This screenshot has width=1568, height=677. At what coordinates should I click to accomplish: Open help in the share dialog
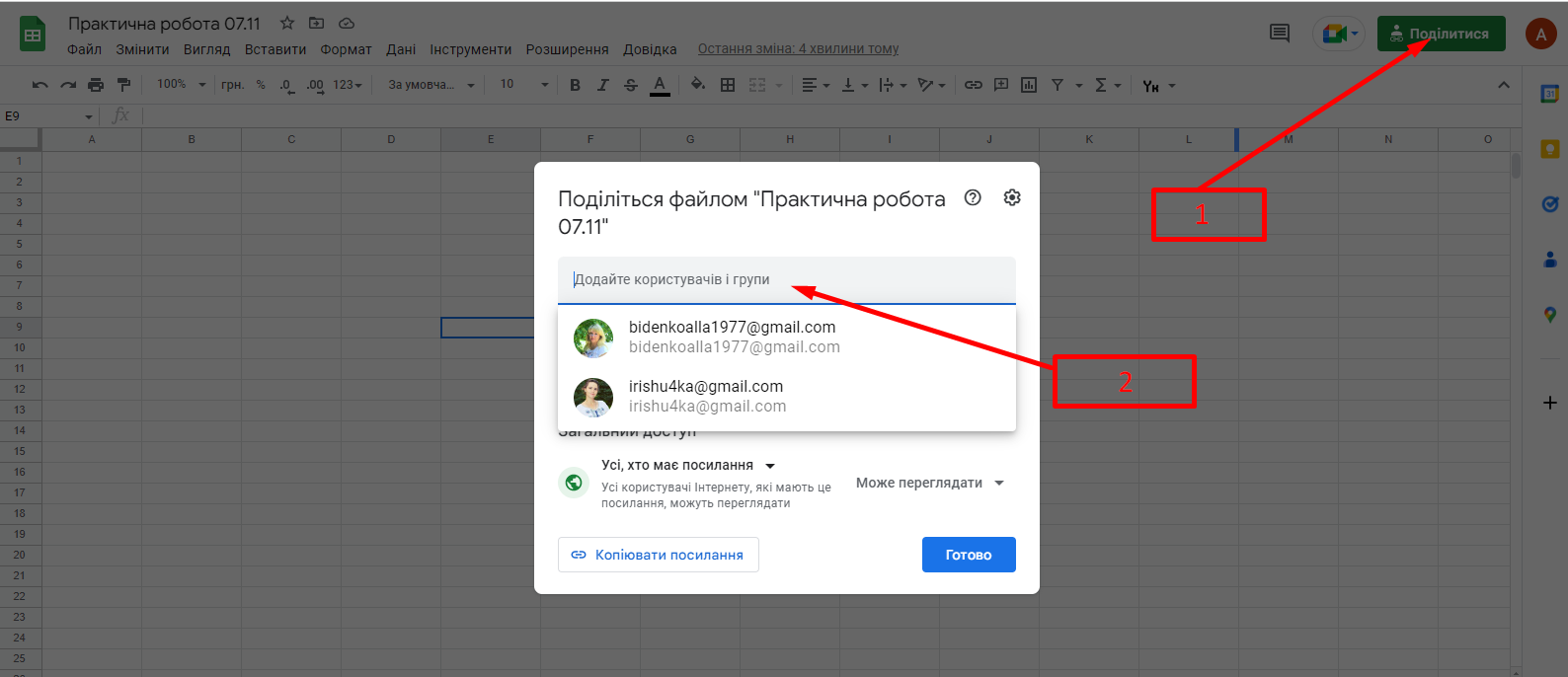pyautogui.click(x=973, y=197)
